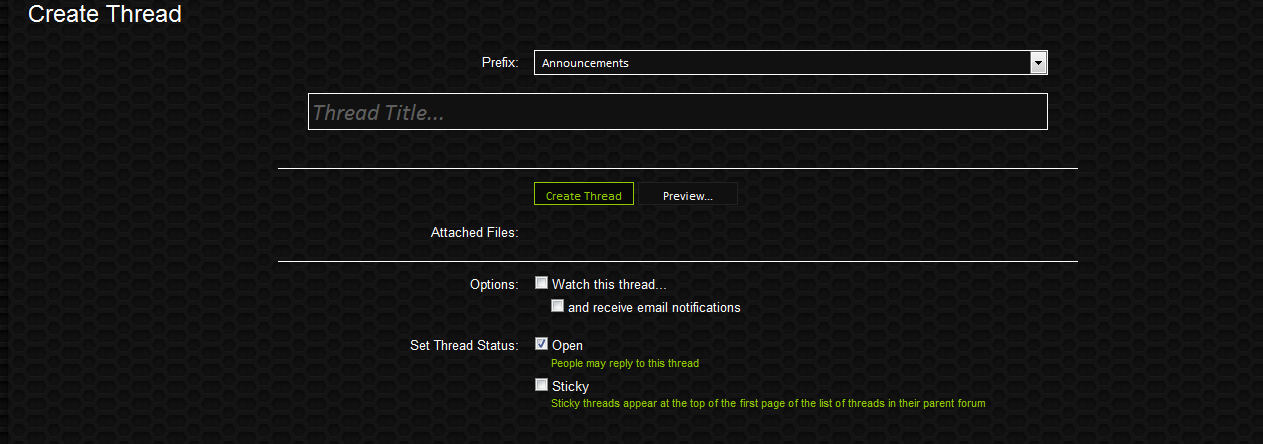The image size is (1263, 444).
Task: Tick the receive email notifications checkbox
Action: click(x=558, y=306)
